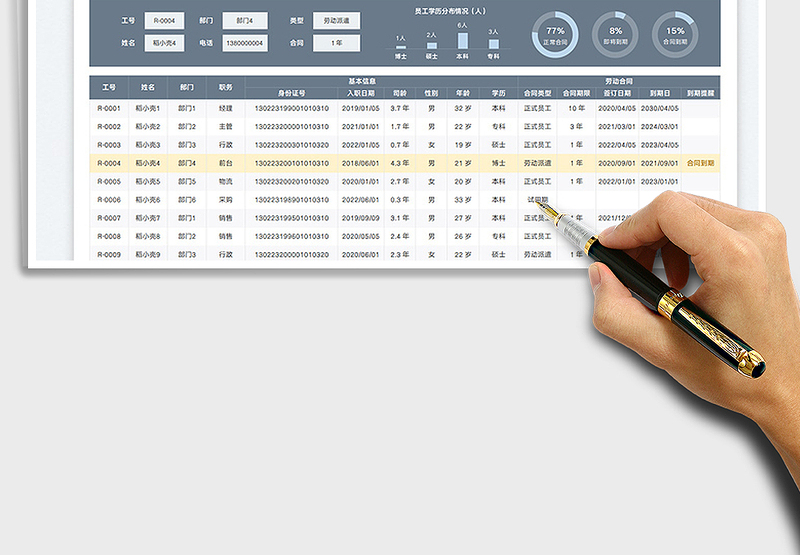This screenshot has width=800, height=555.
Task: Click the 合同 field showing 1年
Action: (x=337, y=43)
